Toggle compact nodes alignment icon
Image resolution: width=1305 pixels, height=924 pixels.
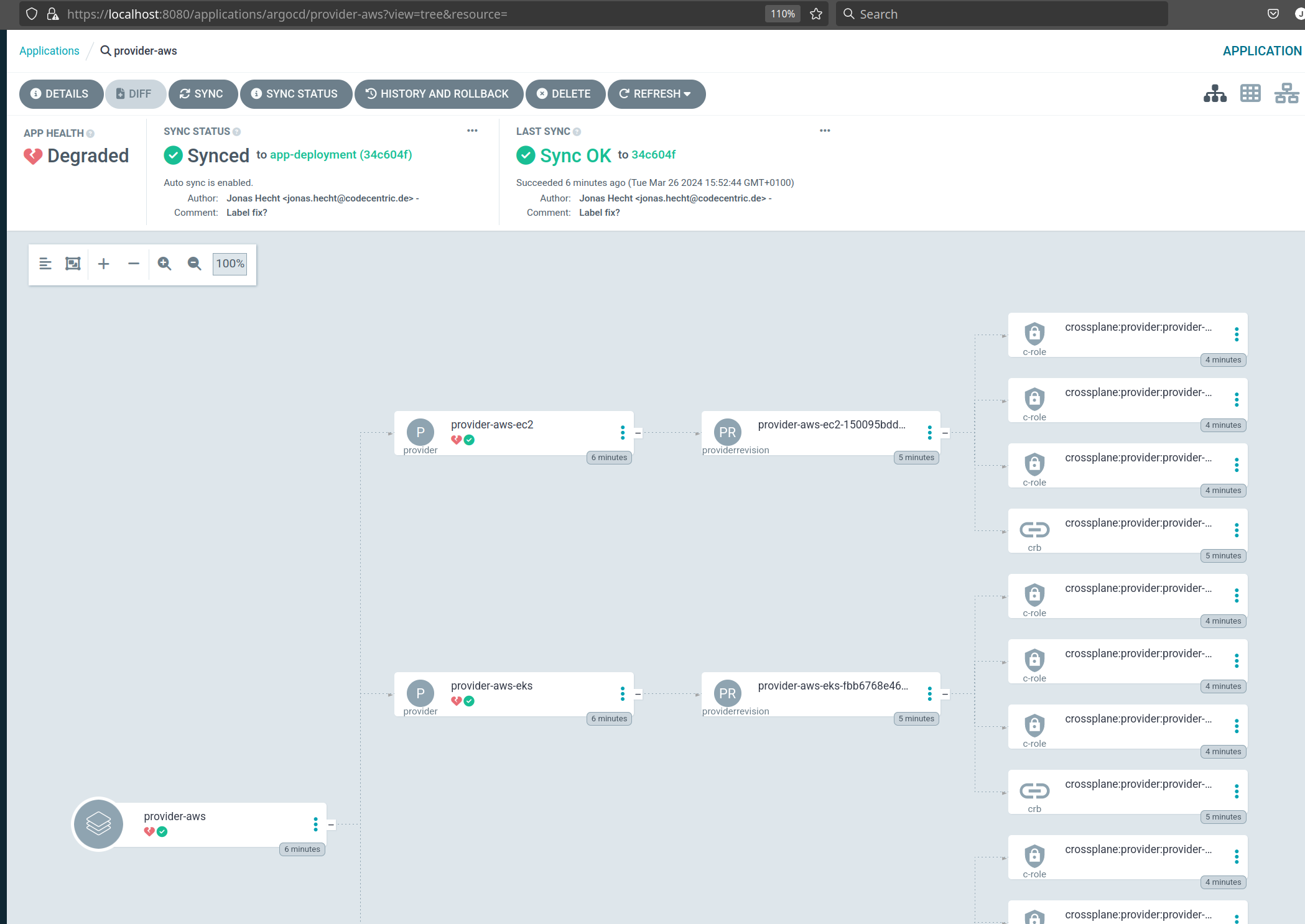(x=45, y=264)
